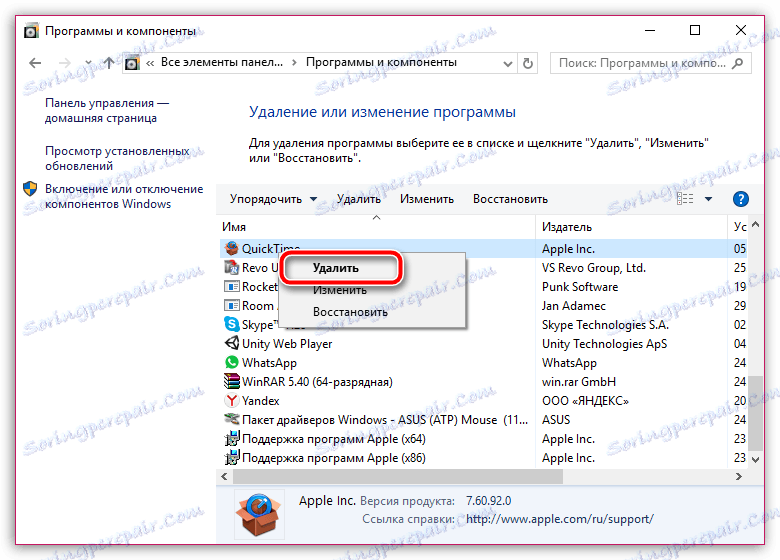
Task: Open recent locations dropdown arrow
Action: click(x=89, y=63)
